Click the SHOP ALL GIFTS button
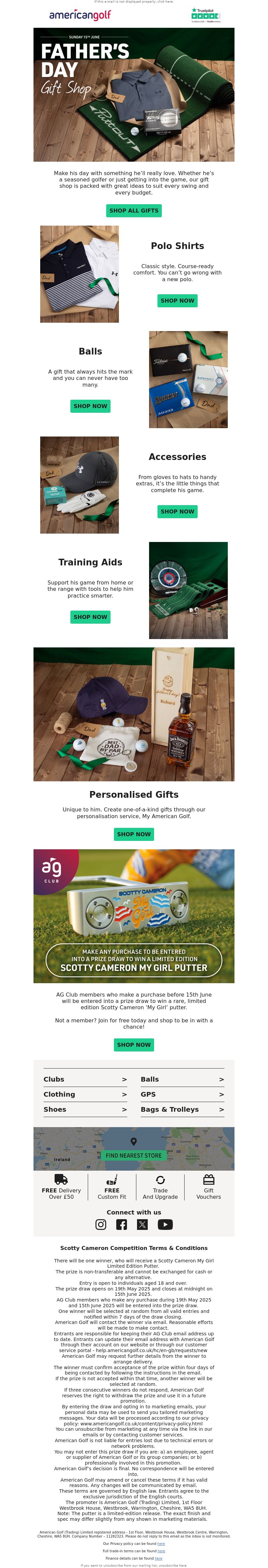The height and width of the screenshot is (1568, 268). coord(133,211)
